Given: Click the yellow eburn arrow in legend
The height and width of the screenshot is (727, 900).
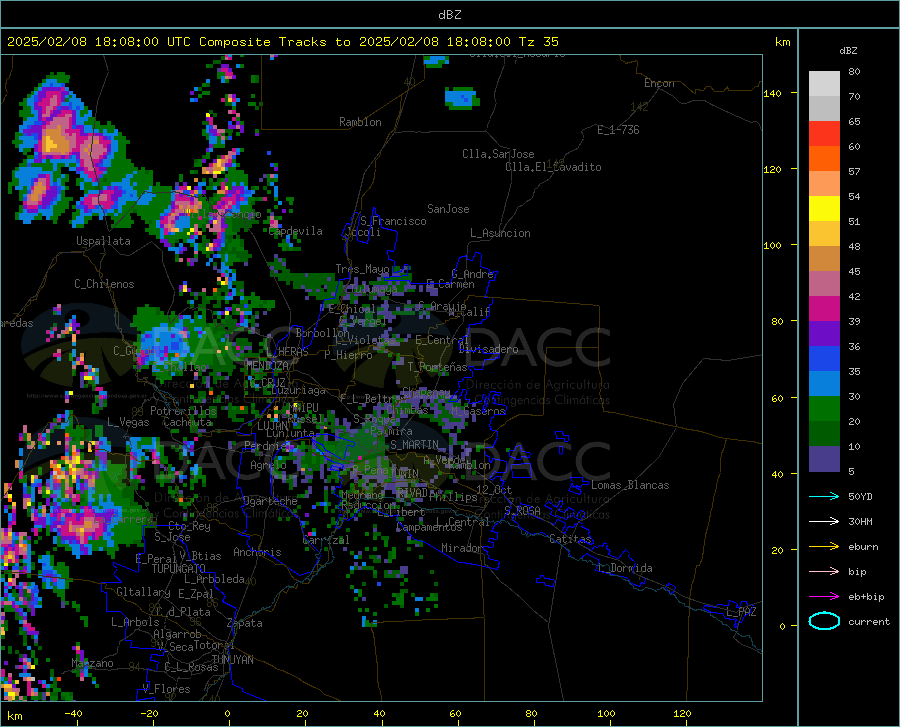Looking at the screenshot, I should (x=824, y=547).
